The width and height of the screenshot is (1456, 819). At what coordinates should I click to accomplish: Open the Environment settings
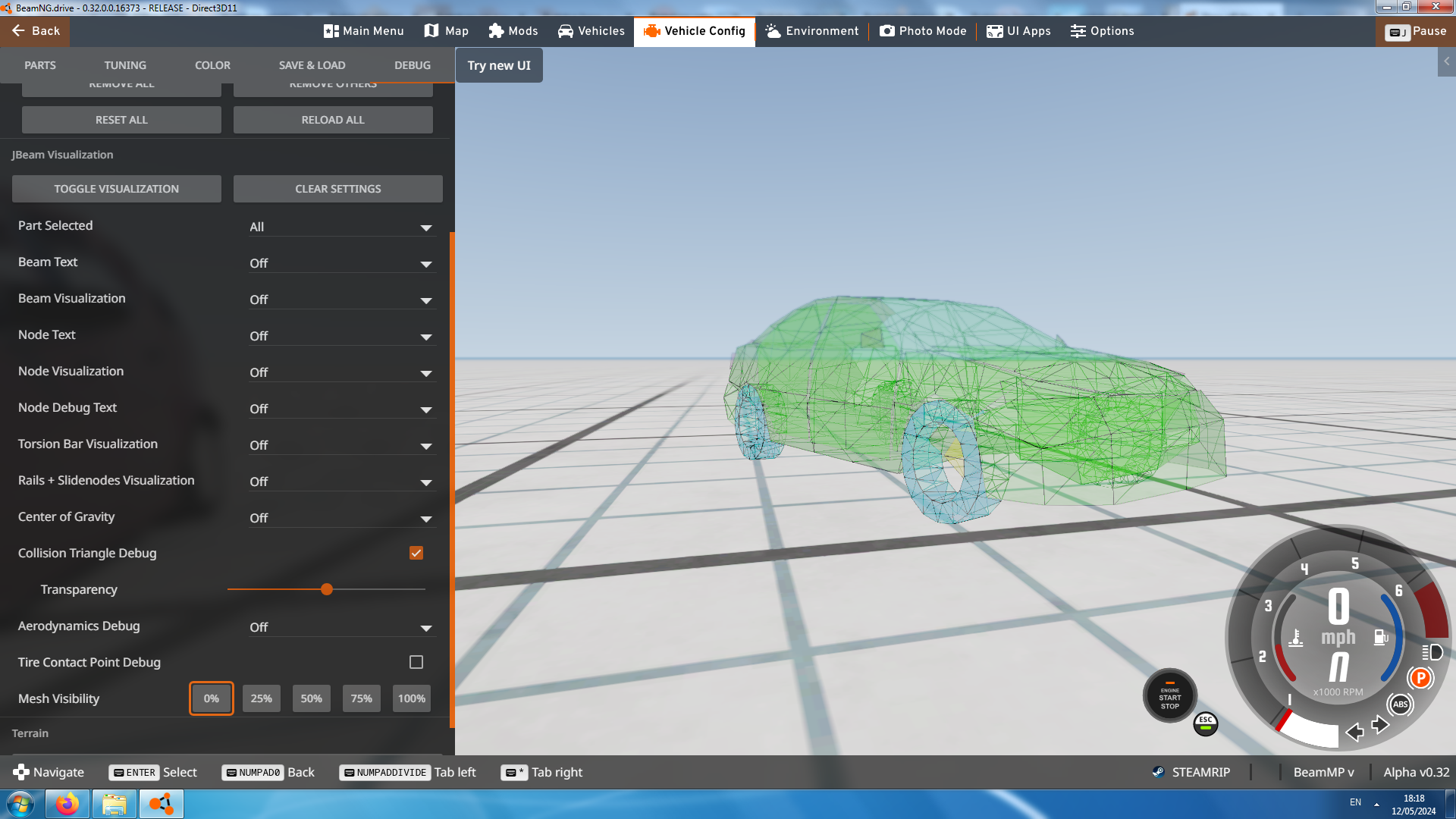(x=812, y=31)
